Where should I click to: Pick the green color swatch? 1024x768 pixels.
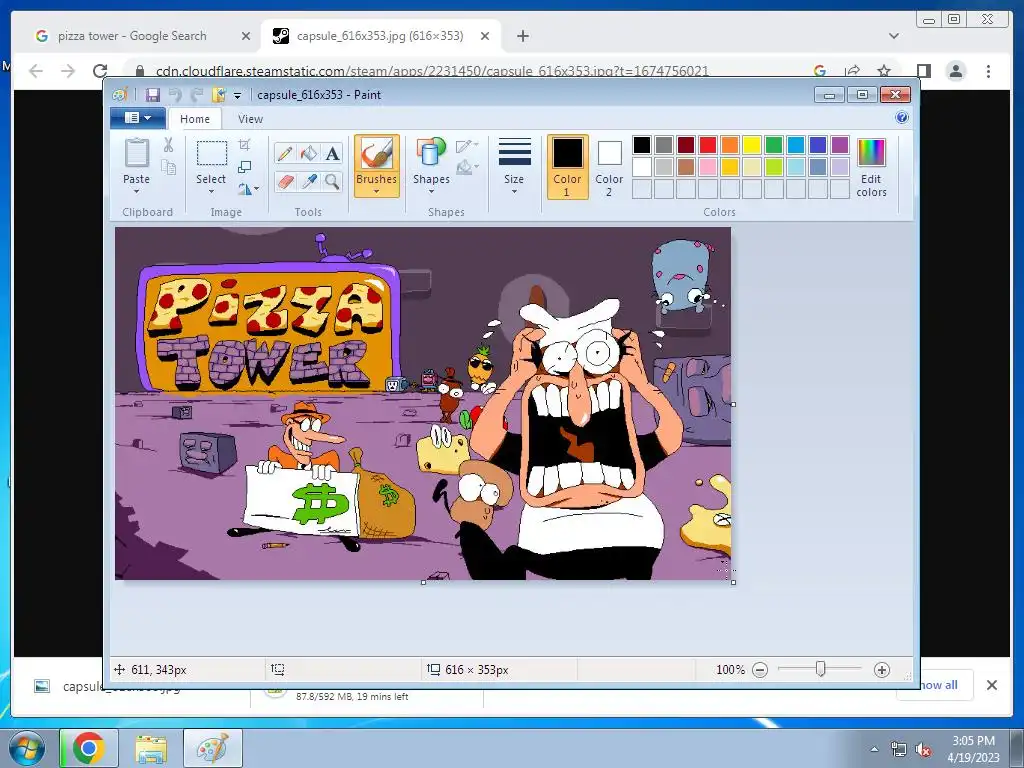(774, 144)
